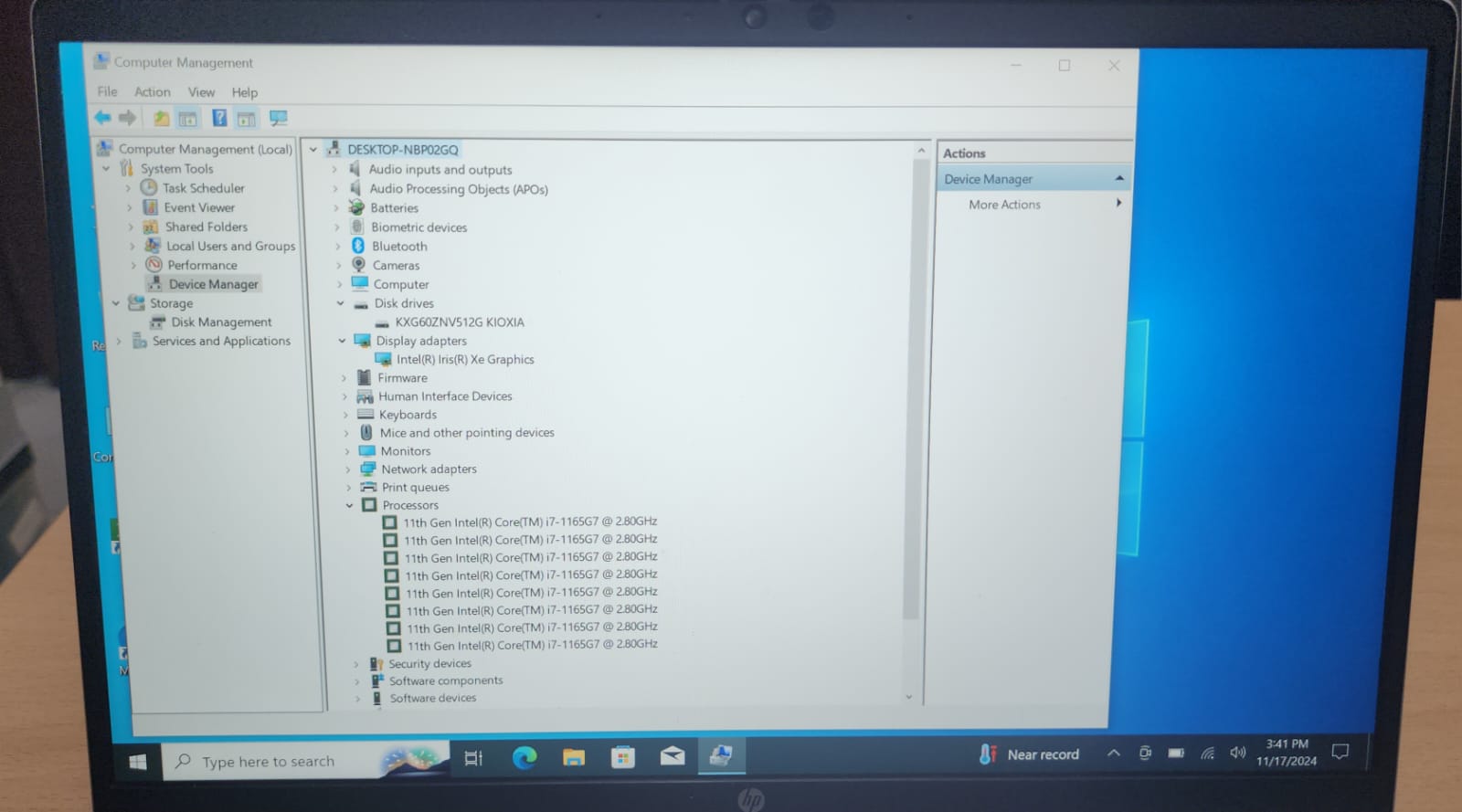
Task: Toggle the Show/Hide Console Tree icon
Action: click(187, 118)
